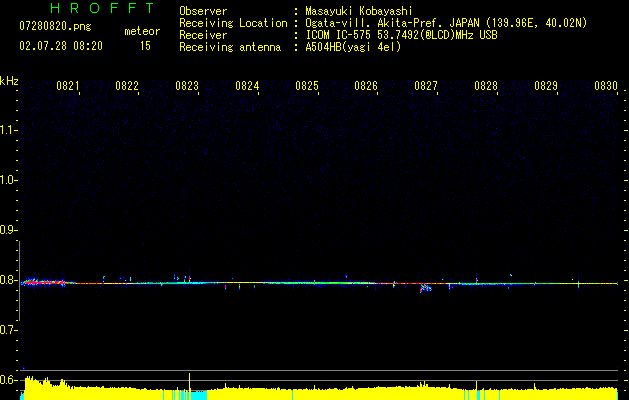Click the 'Receiving antenna' label
Viewport: 629px width, 400px height.
coord(230,47)
